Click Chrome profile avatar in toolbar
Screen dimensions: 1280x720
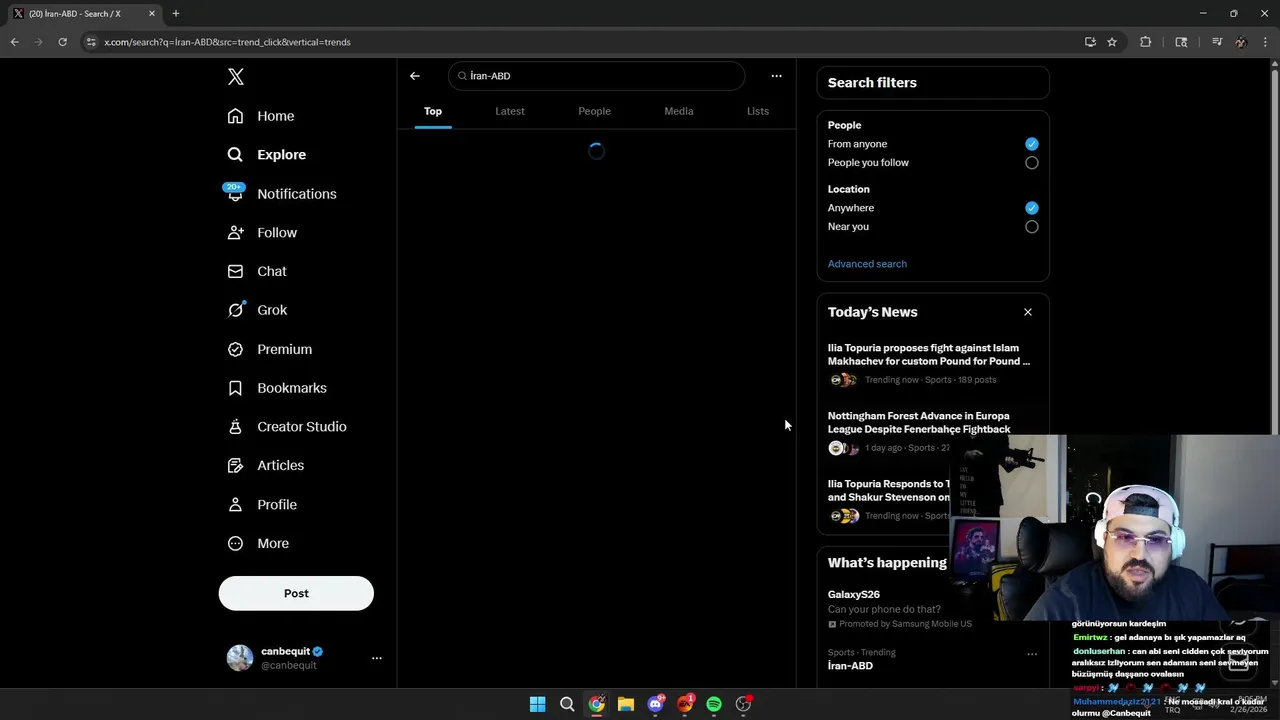click(x=1241, y=42)
